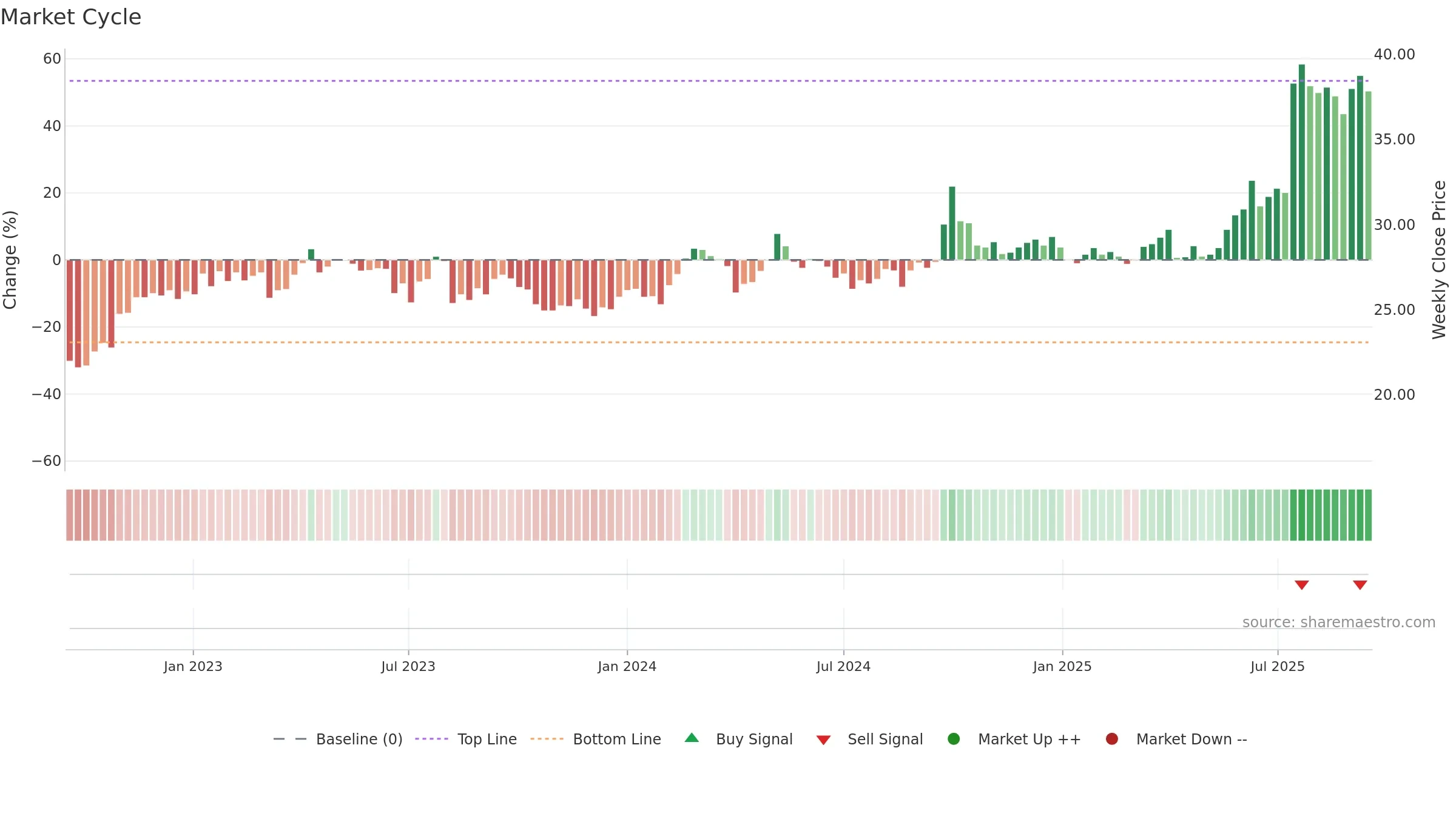Click the Jan 2024 x-axis label
Image resolution: width=1456 pixels, height=819 pixels.
(627, 666)
